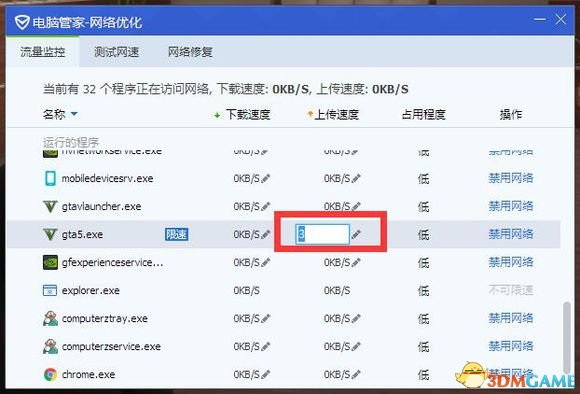580x394 pixels.
Task: Select the gtavlauncher.exe process name
Action: pyautogui.click(x=101, y=206)
